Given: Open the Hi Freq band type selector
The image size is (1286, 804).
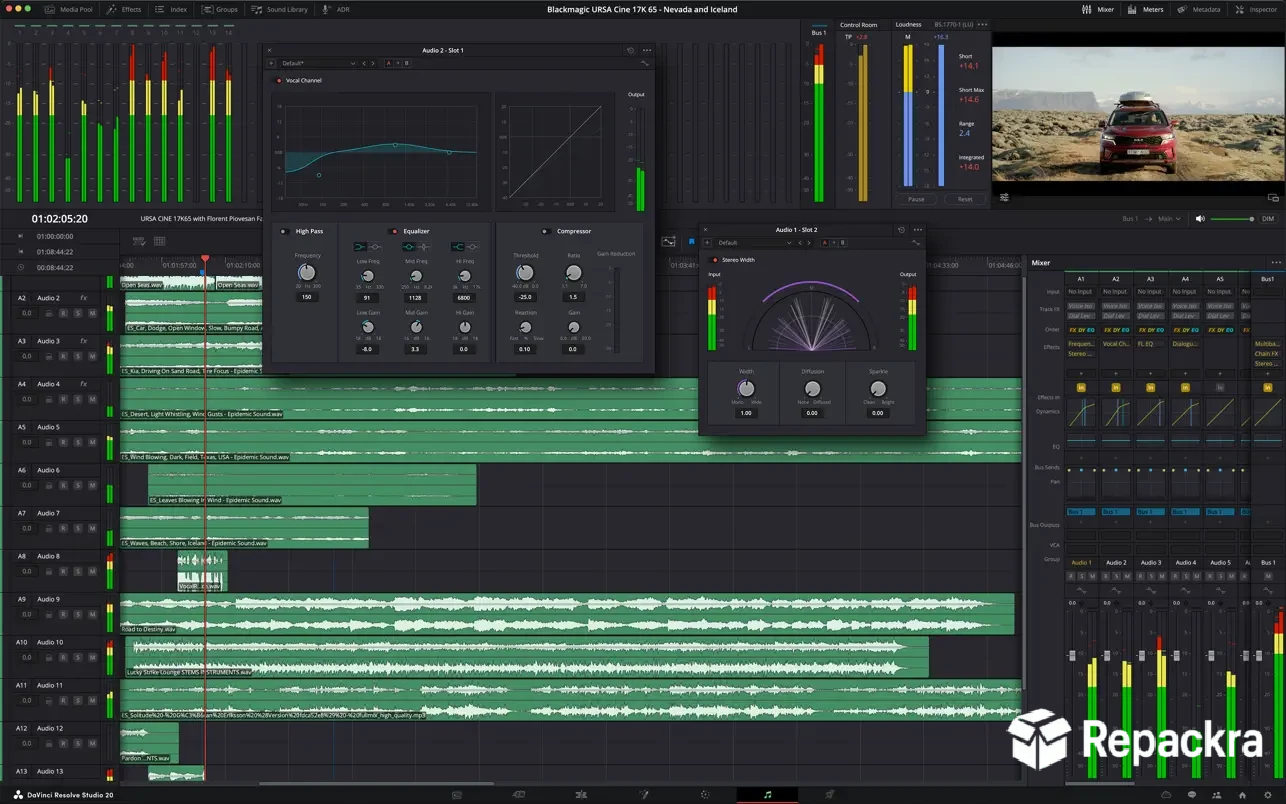Looking at the screenshot, I should [x=463, y=246].
